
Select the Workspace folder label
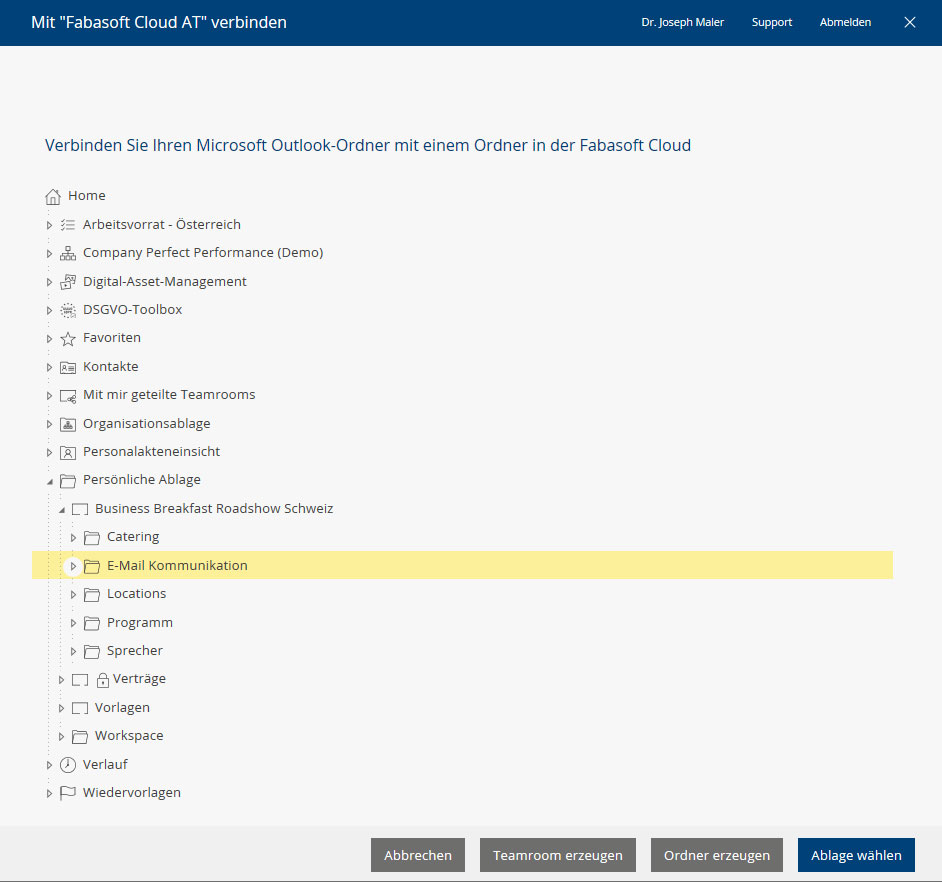pos(129,735)
